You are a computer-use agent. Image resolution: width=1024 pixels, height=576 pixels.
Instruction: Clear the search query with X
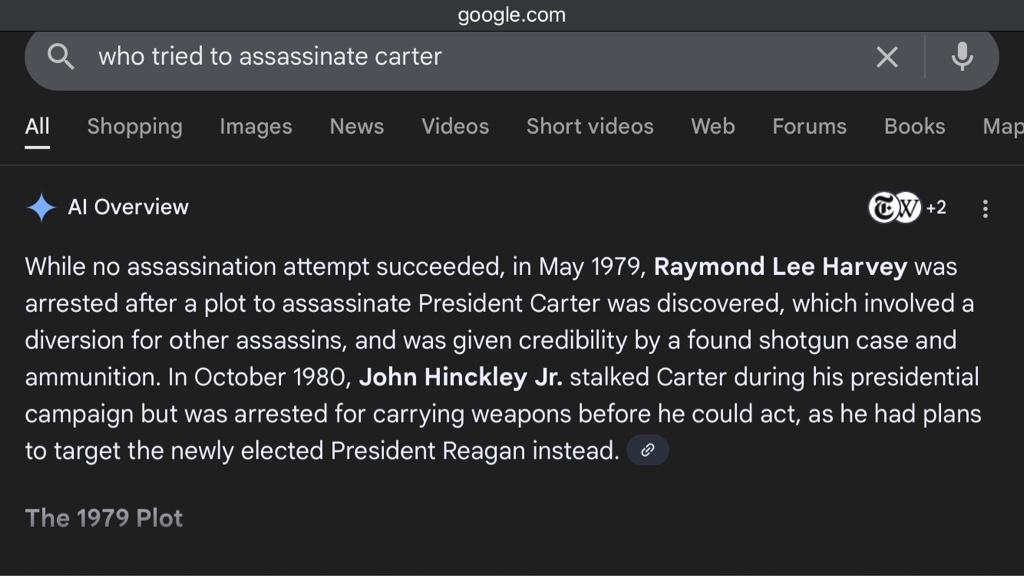click(x=886, y=57)
